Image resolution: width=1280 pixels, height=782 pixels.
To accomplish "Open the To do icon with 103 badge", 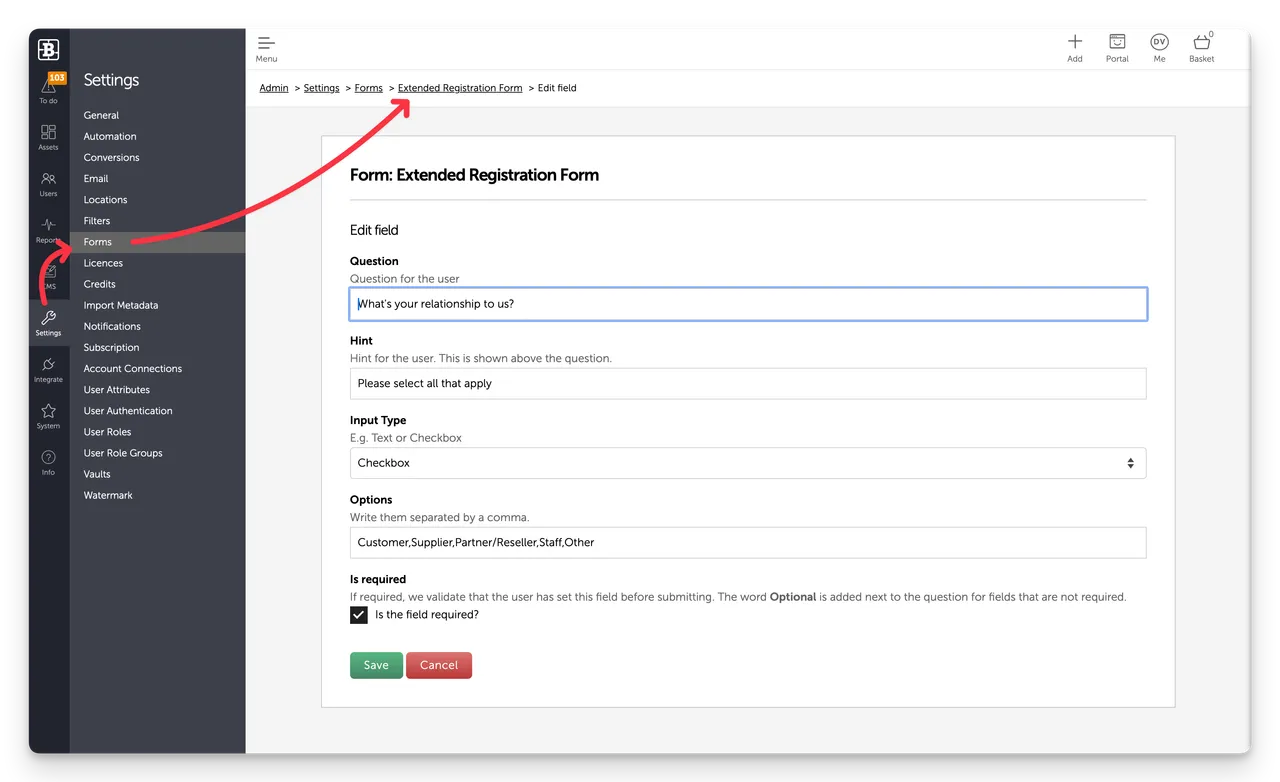I will (49, 88).
